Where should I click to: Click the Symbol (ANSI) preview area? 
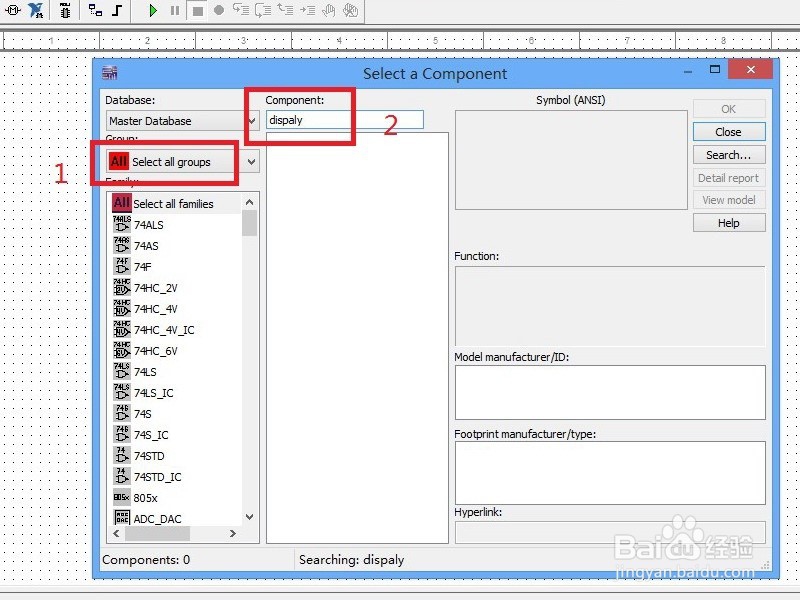click(x=571, y=160)
